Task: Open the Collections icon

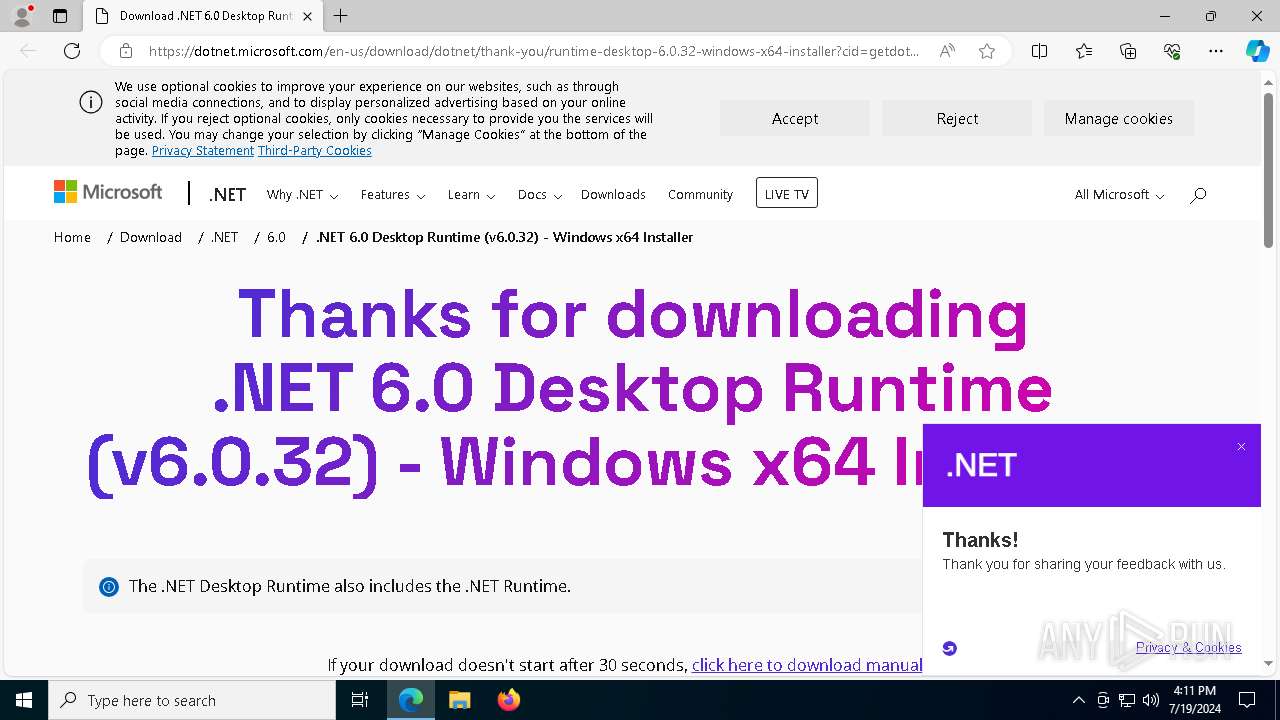Action: pyautogui.click(x=1128, y=51)
